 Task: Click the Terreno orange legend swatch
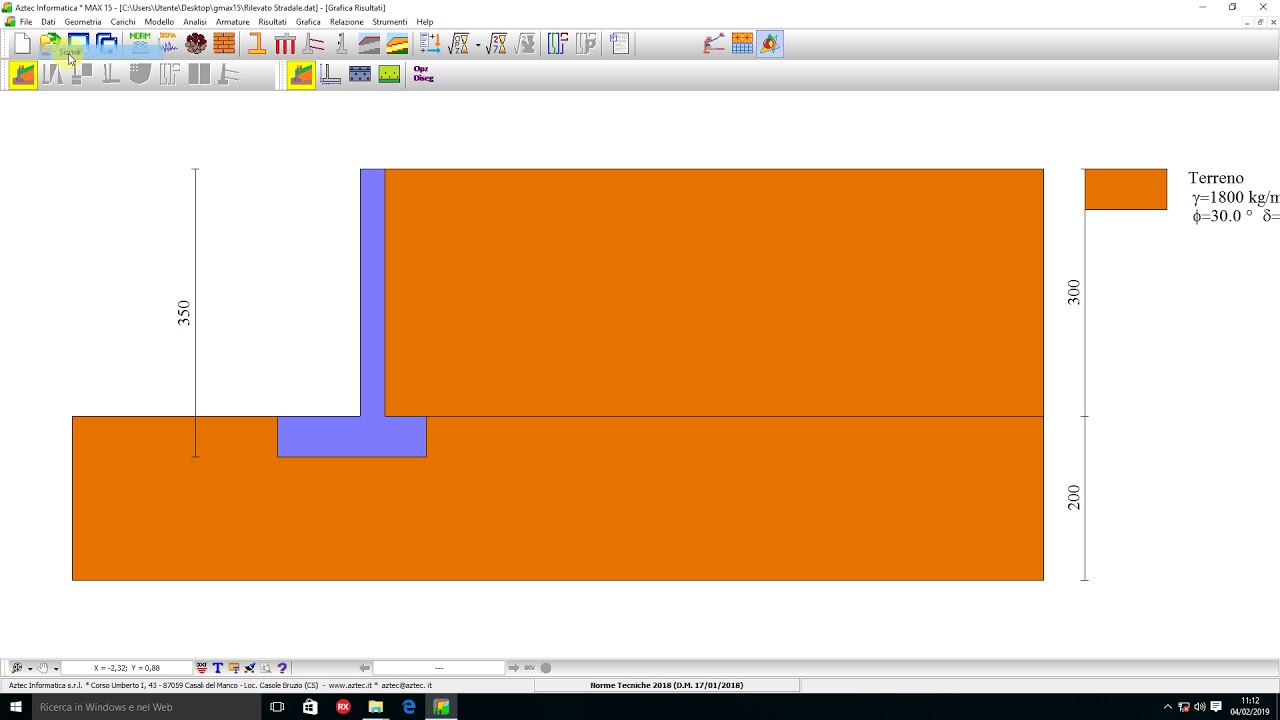(1126, 189)
